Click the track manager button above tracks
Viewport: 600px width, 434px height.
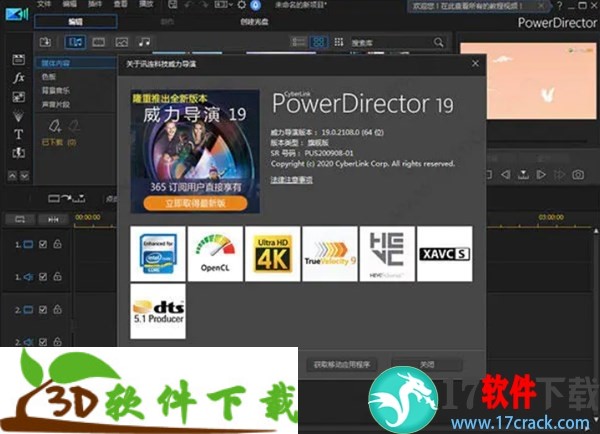20,219
